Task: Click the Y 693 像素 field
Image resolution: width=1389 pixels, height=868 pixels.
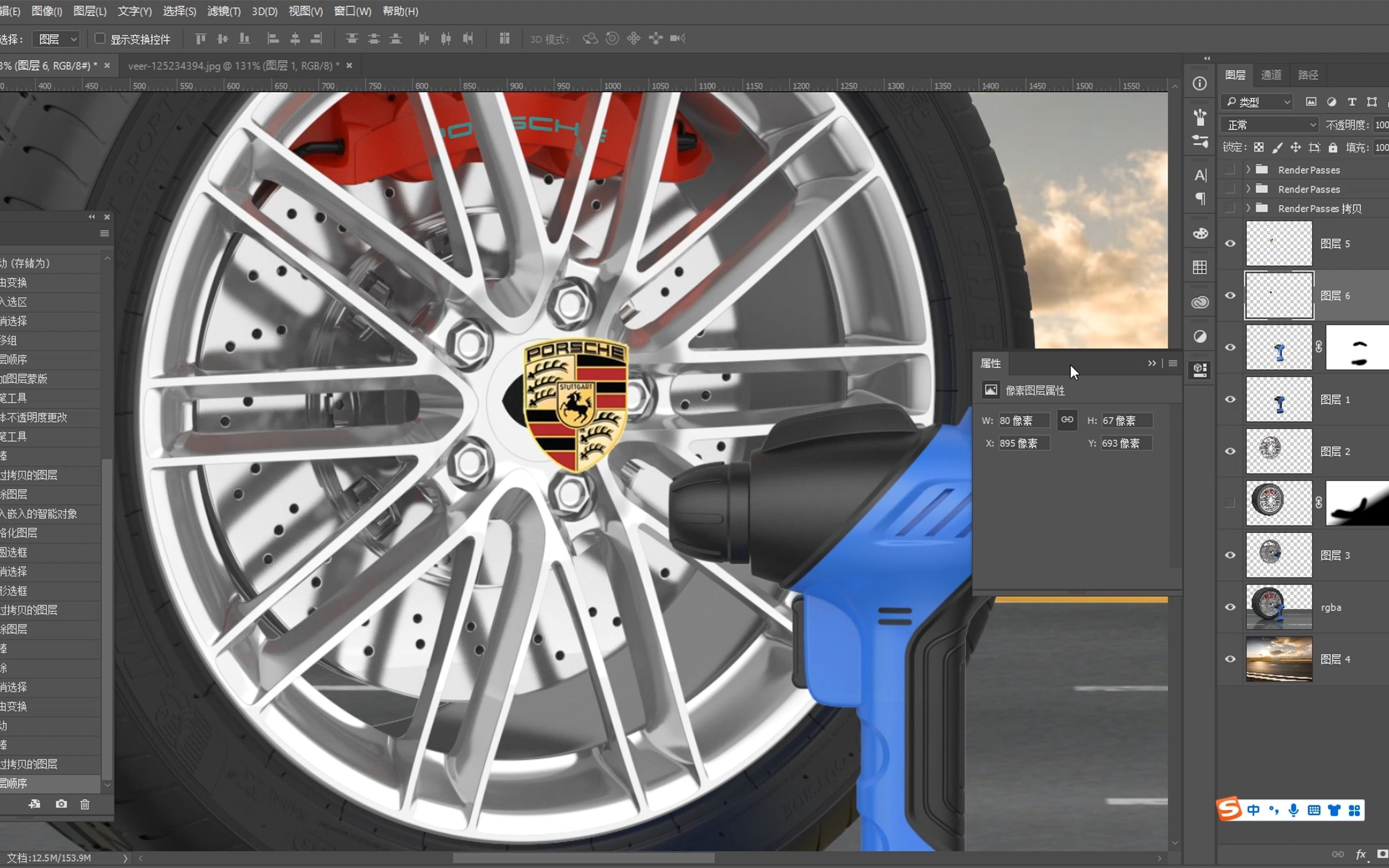Action: 1126,443
